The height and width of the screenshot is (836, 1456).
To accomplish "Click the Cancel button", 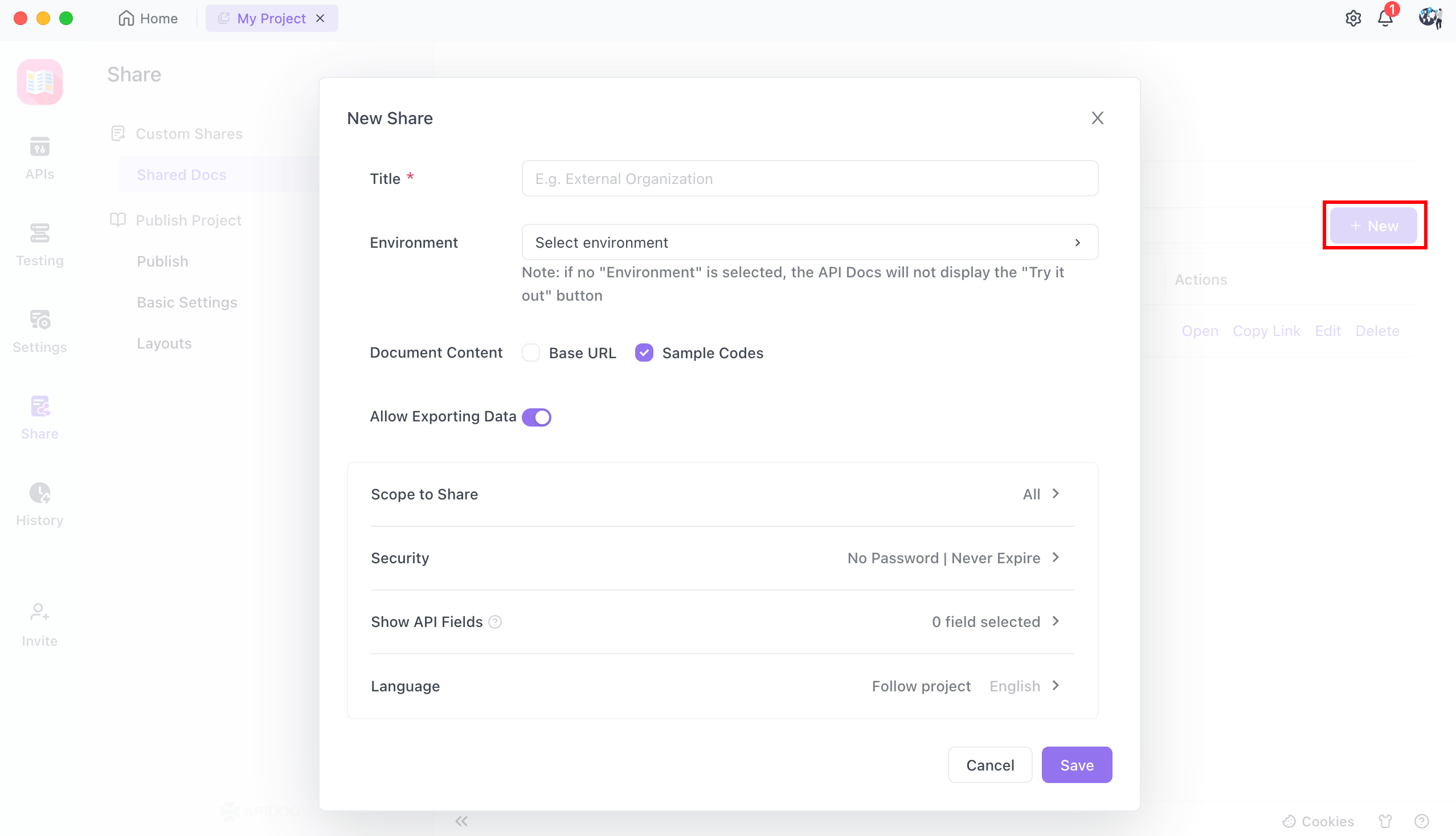I will pos(989,765).
